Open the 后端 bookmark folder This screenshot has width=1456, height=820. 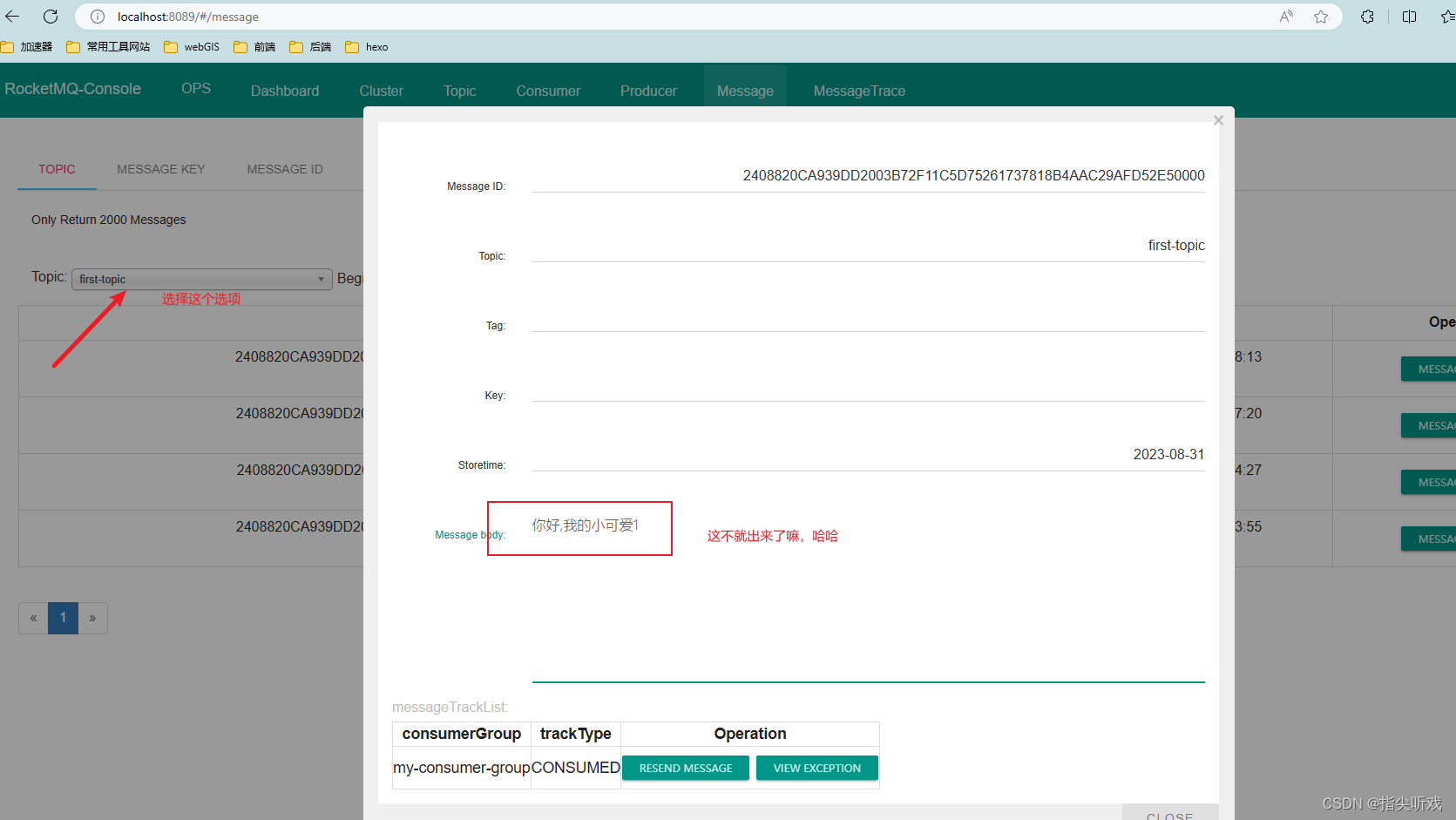(x=310, y=47)
